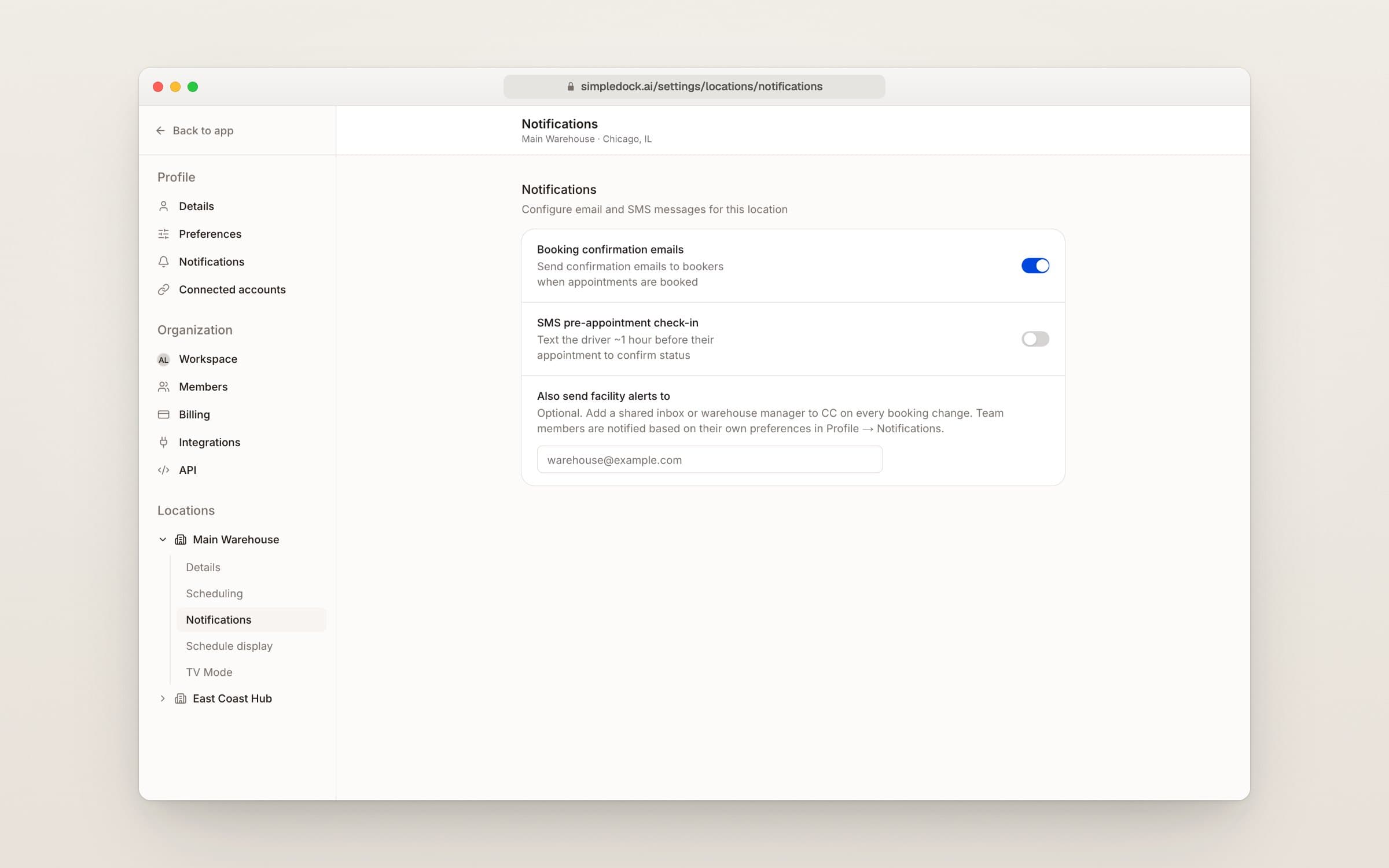The image size is (1389, 868).
Task: Select Notifications under Main Warehouse
Action: (x=251, y=620)
